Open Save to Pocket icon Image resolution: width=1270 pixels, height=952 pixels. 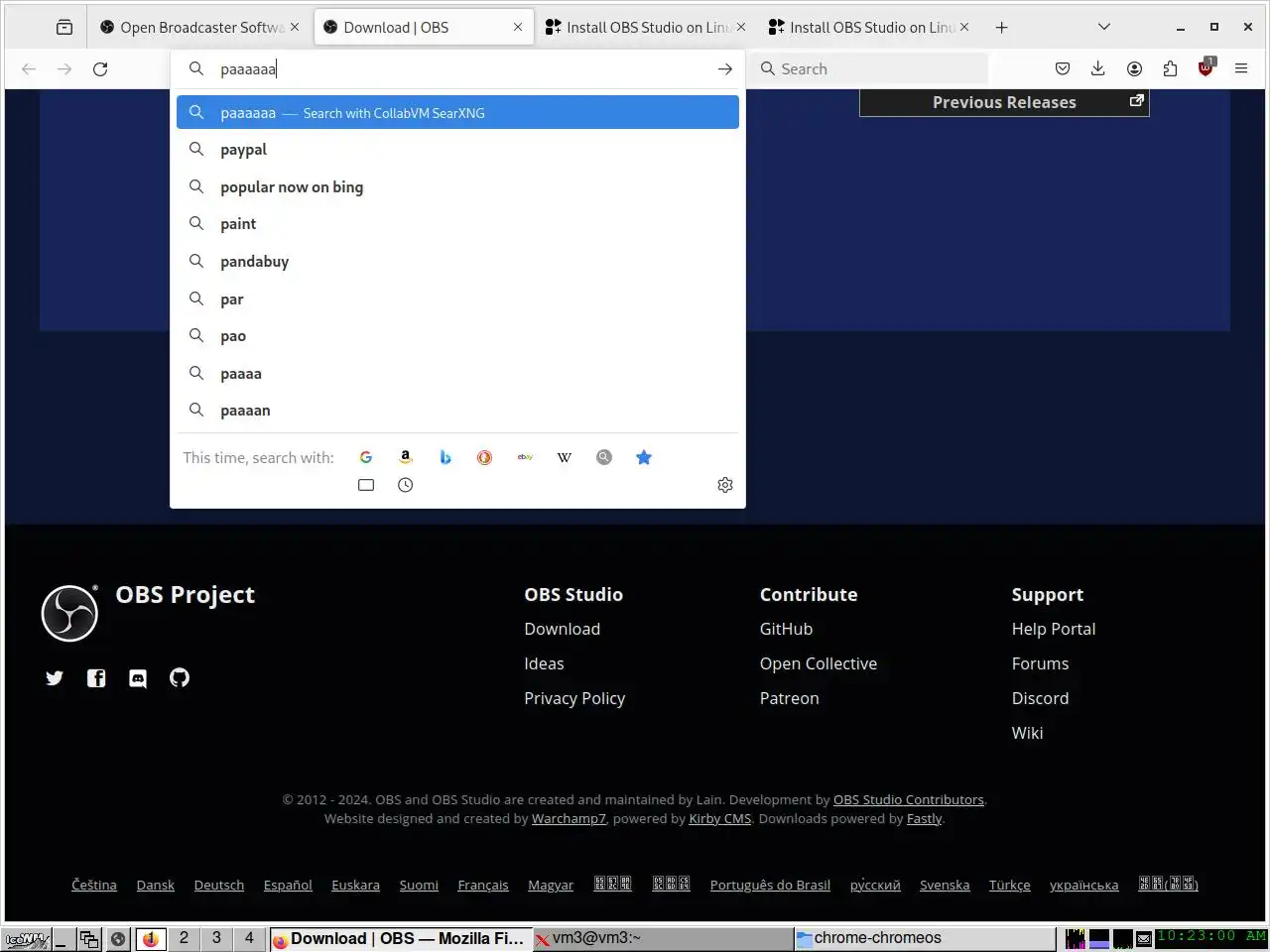[1063, 68]
